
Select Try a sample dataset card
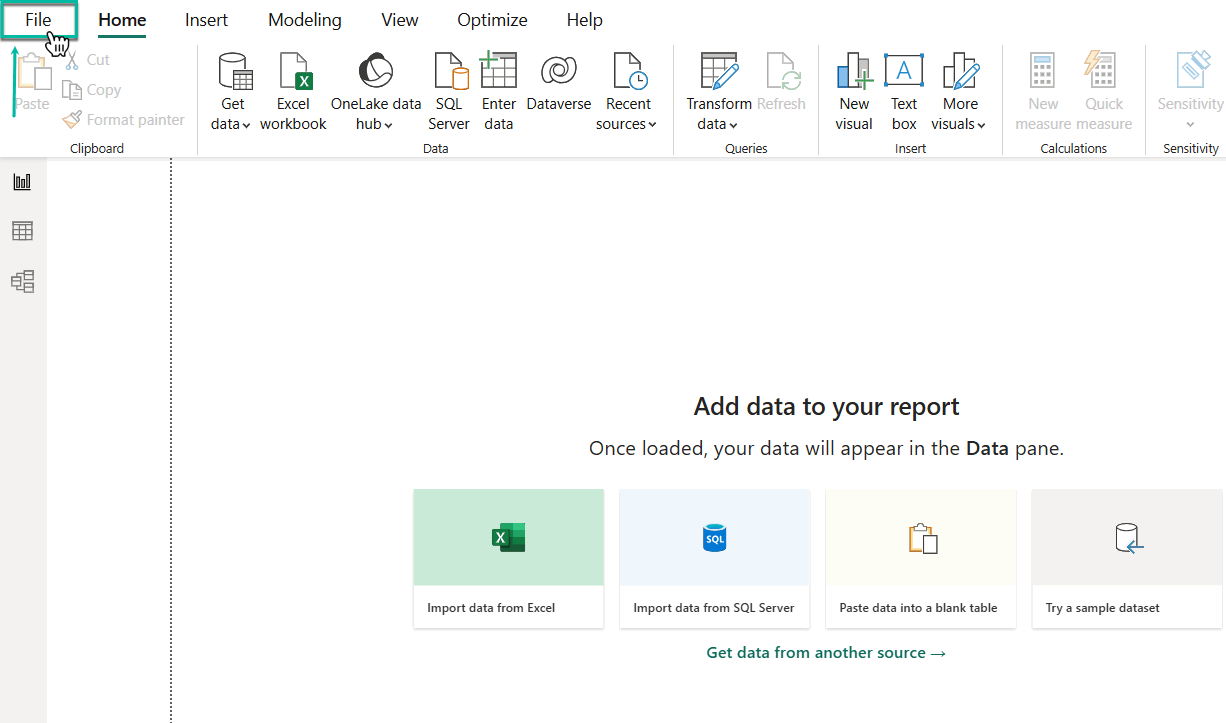tap(1126, 558)
